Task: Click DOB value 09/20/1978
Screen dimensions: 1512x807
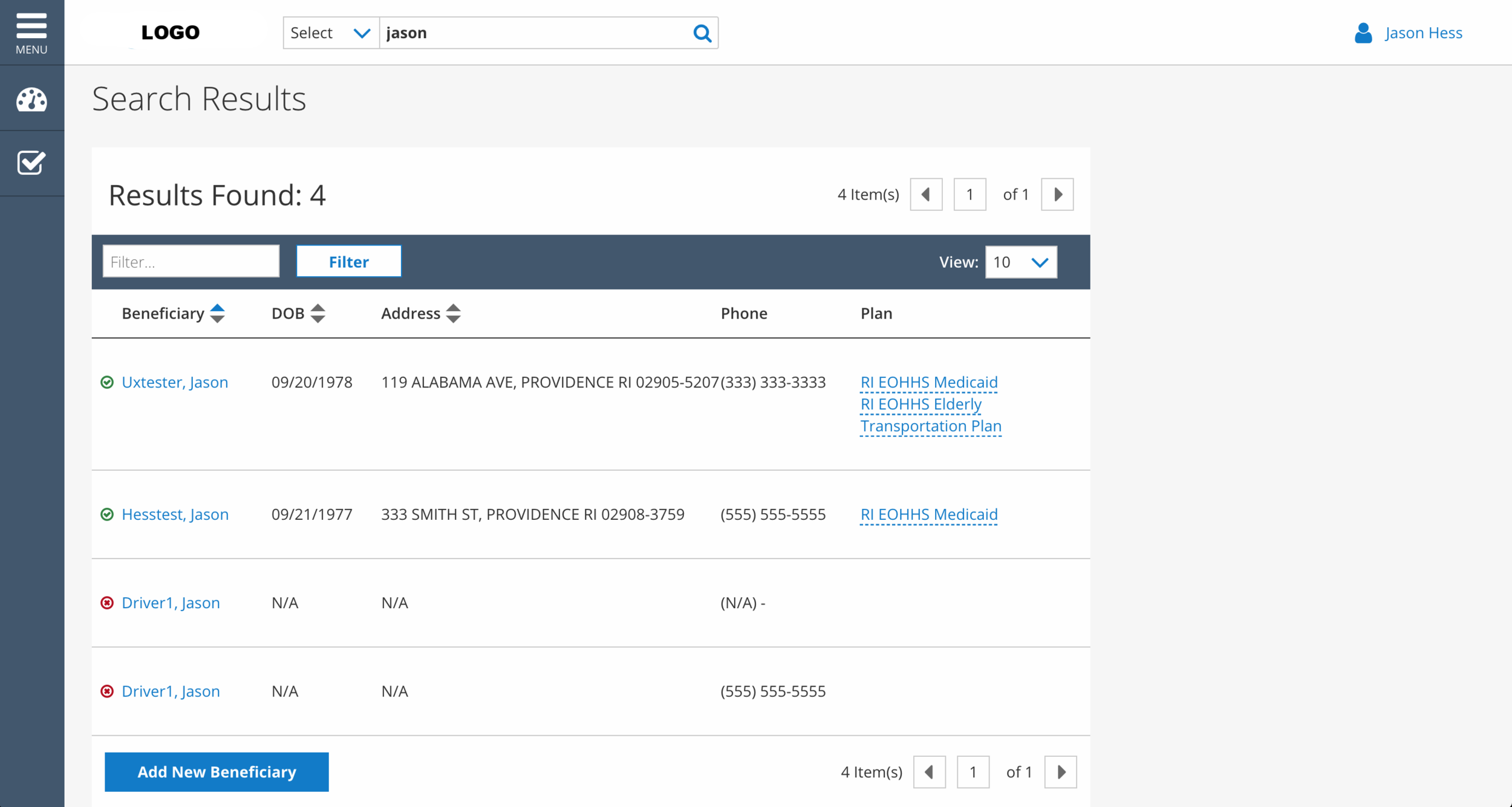Action: tap(312, 382)
